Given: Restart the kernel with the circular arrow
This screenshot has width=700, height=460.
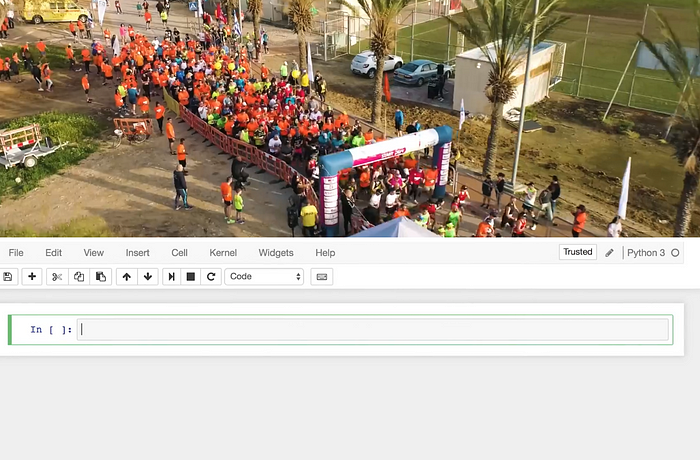Looking at the screenshot, I should tap(211, 276).
